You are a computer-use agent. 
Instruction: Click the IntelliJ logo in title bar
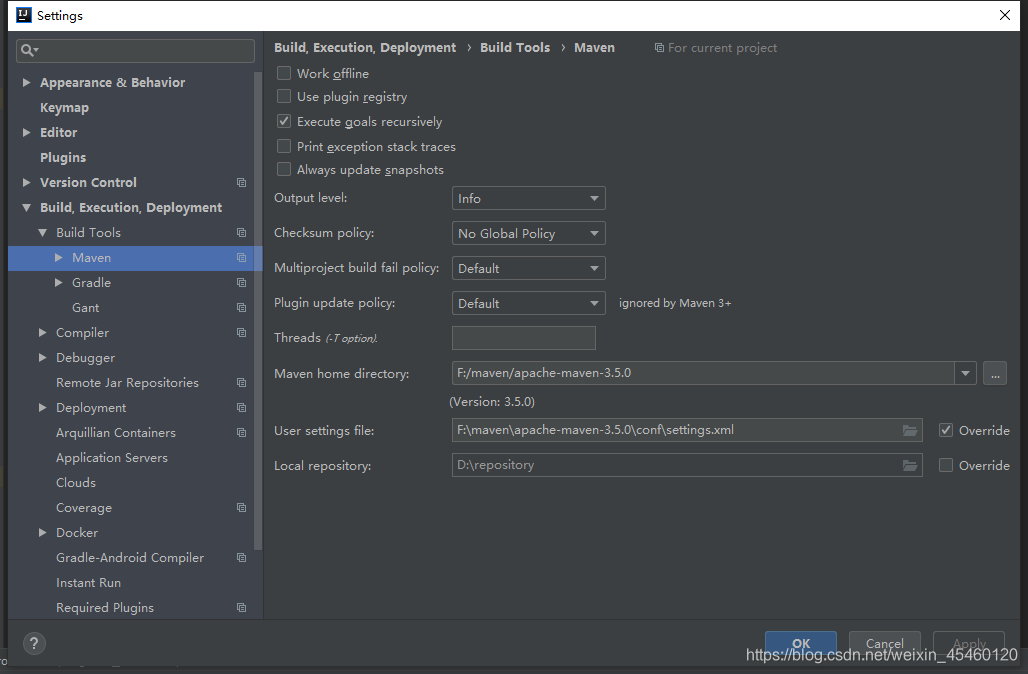[x=24, y=15]
